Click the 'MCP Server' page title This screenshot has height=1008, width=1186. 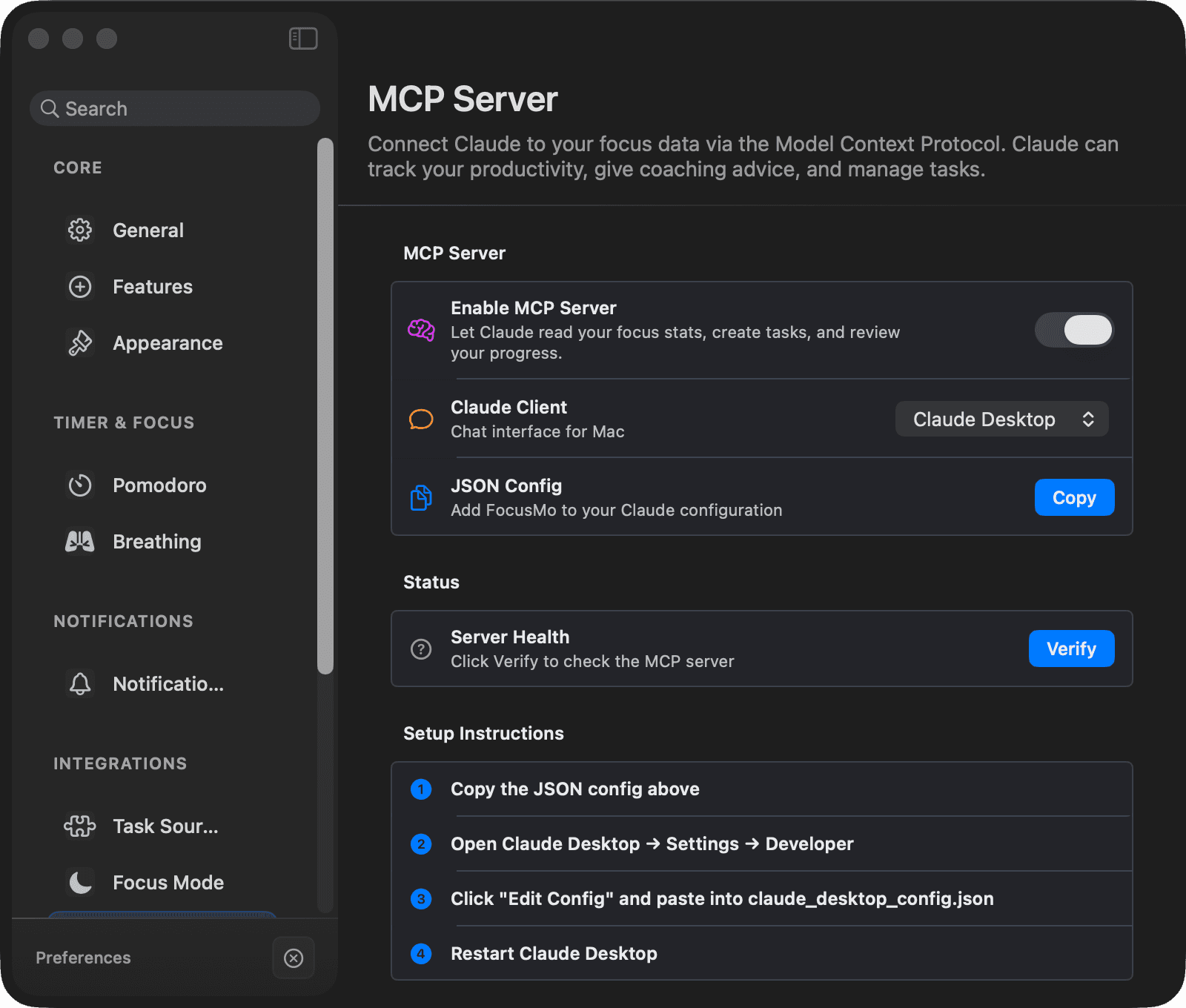click(x=463, y=99)
